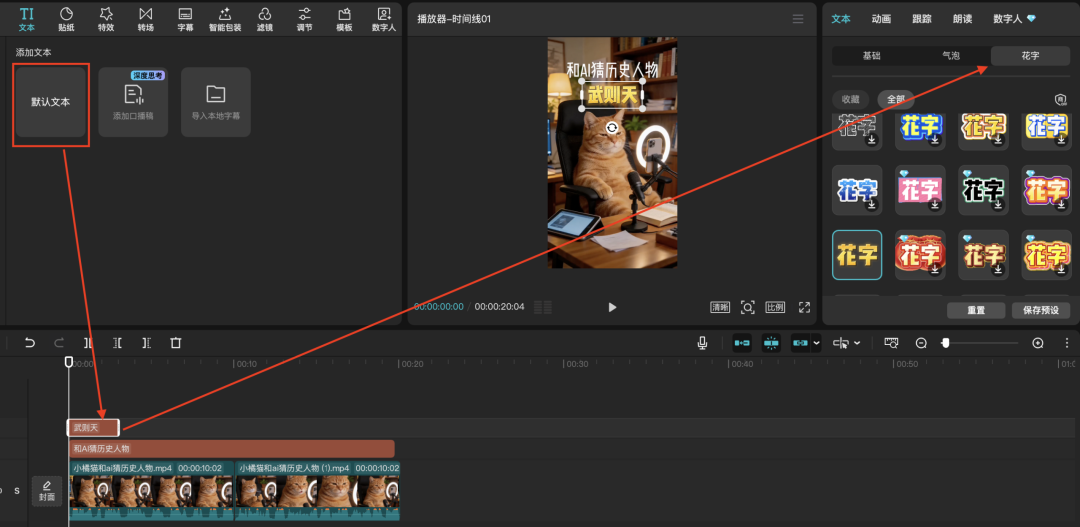Click the delete trash icon in timeline toolbar
1080x527 pixels.
(176, 342)
